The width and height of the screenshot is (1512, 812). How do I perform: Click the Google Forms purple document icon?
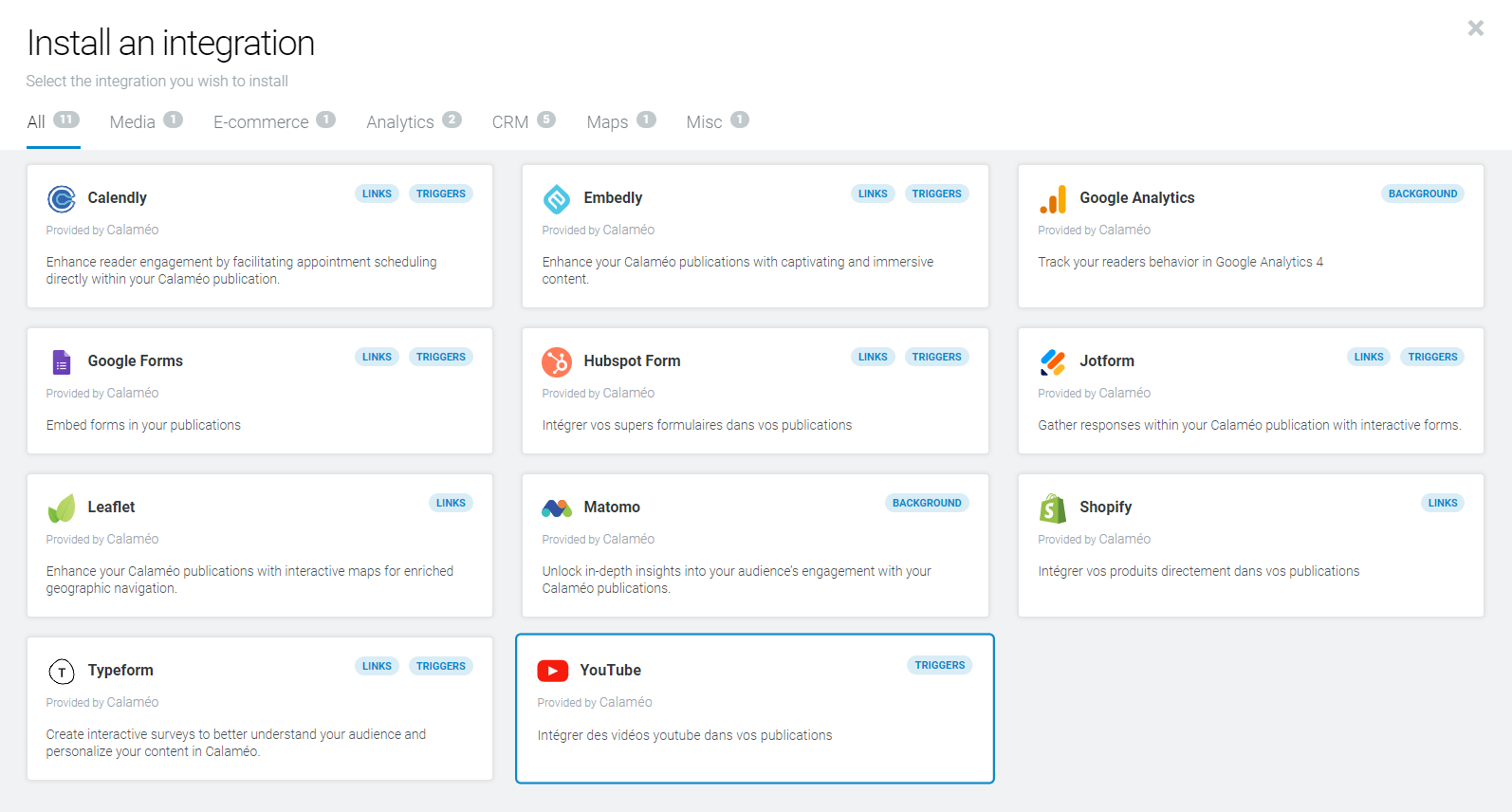[62, 362]
